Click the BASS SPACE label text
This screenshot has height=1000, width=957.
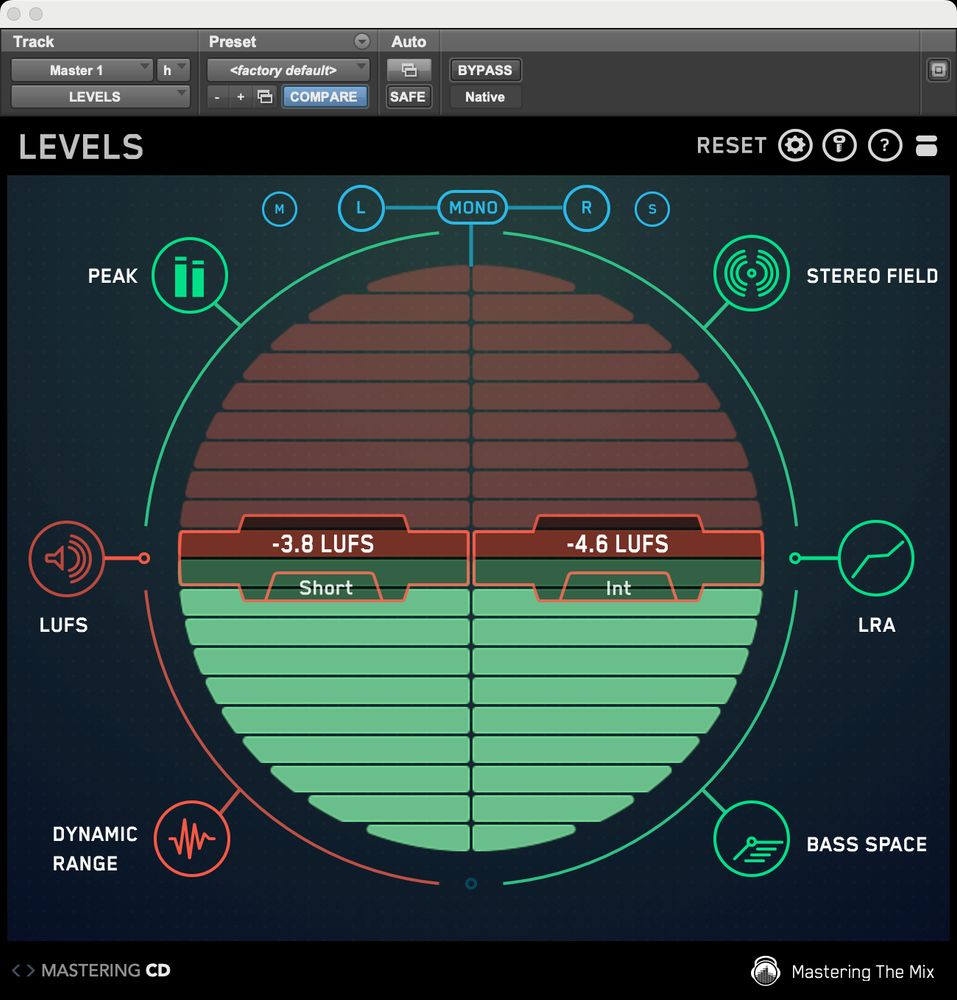(867, 844)
